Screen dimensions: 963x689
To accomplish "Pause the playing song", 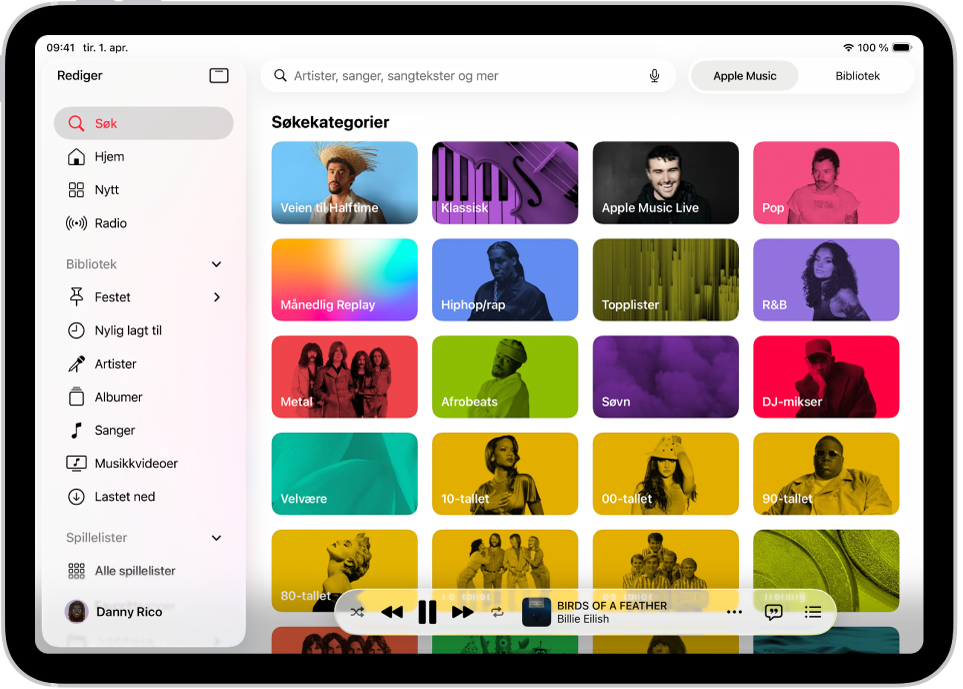I will click(x=427, y=612).
